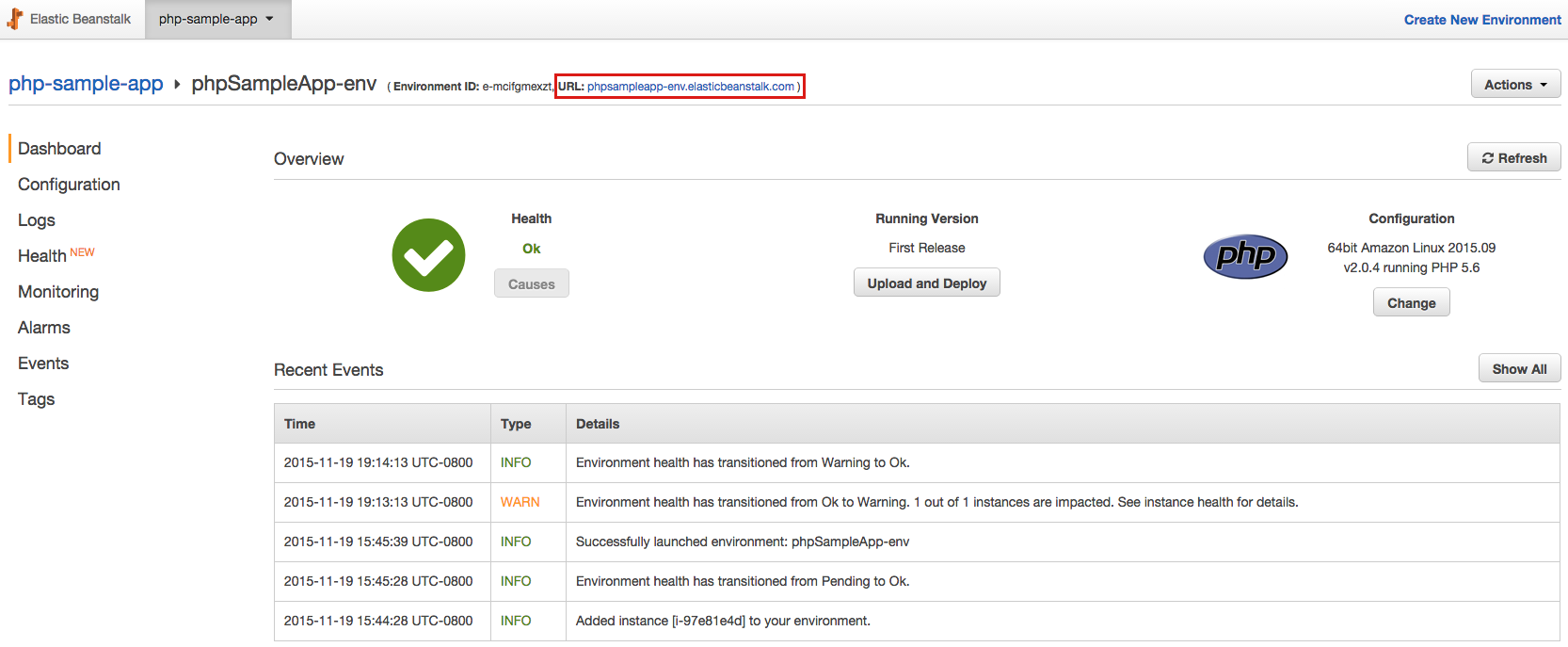Screen dimensions: 1568x647
Task: Select the 19:14:13 event timestamp
Action: [378, 462]
